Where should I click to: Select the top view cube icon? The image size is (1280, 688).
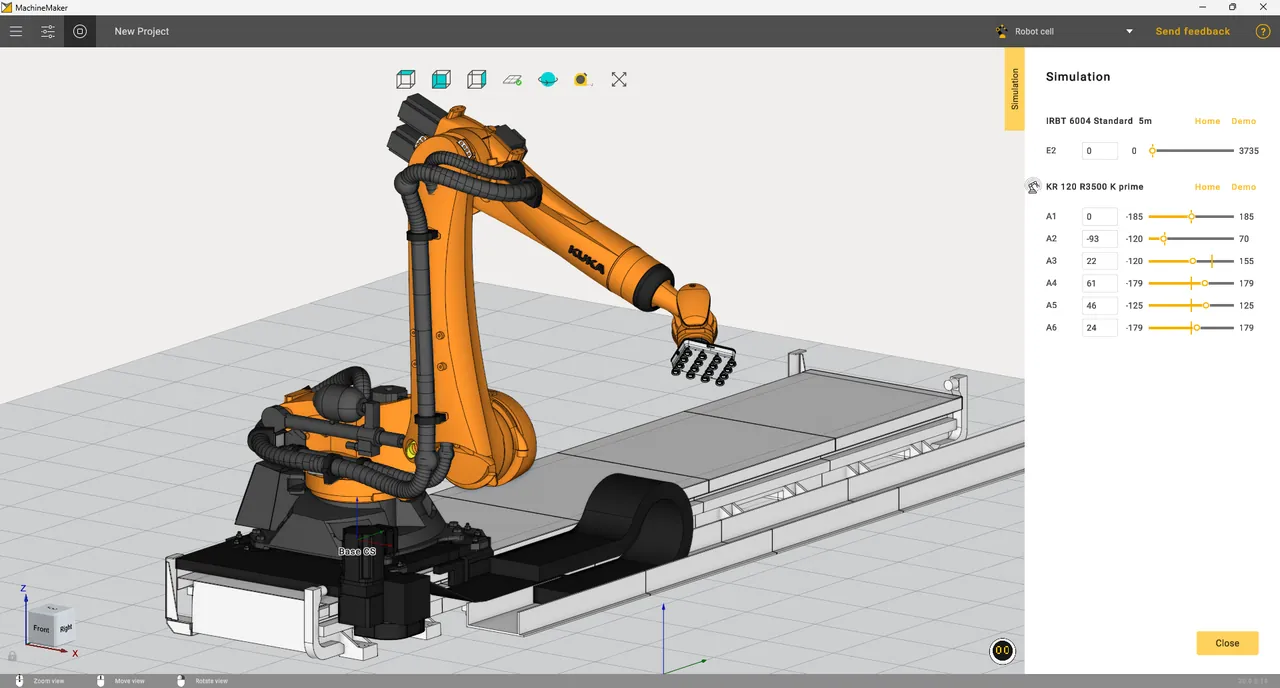coord(405,79)
